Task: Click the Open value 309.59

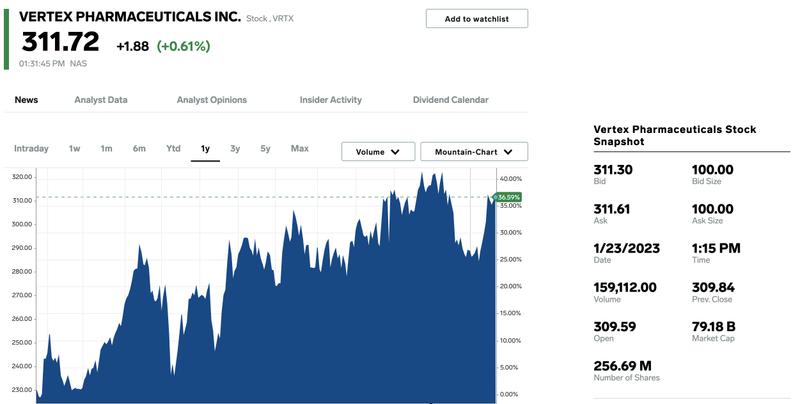Action: [x=614, y=326]
